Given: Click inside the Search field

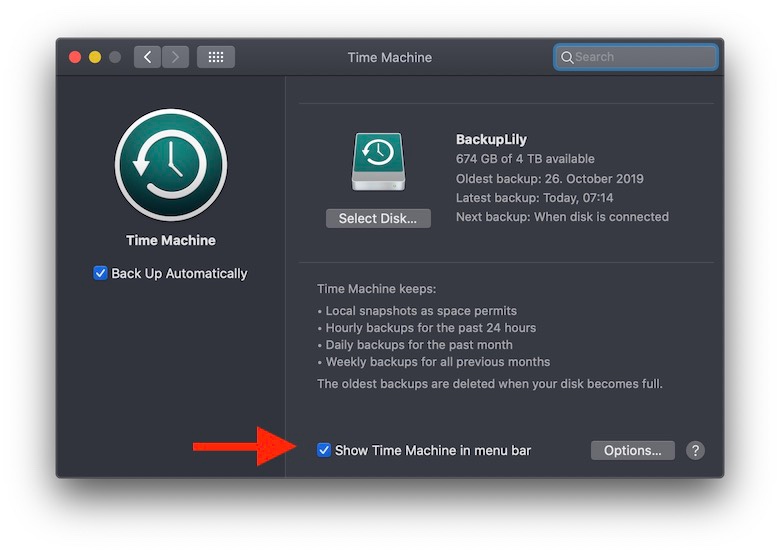Looking at the screenshot, I should 636,57.
